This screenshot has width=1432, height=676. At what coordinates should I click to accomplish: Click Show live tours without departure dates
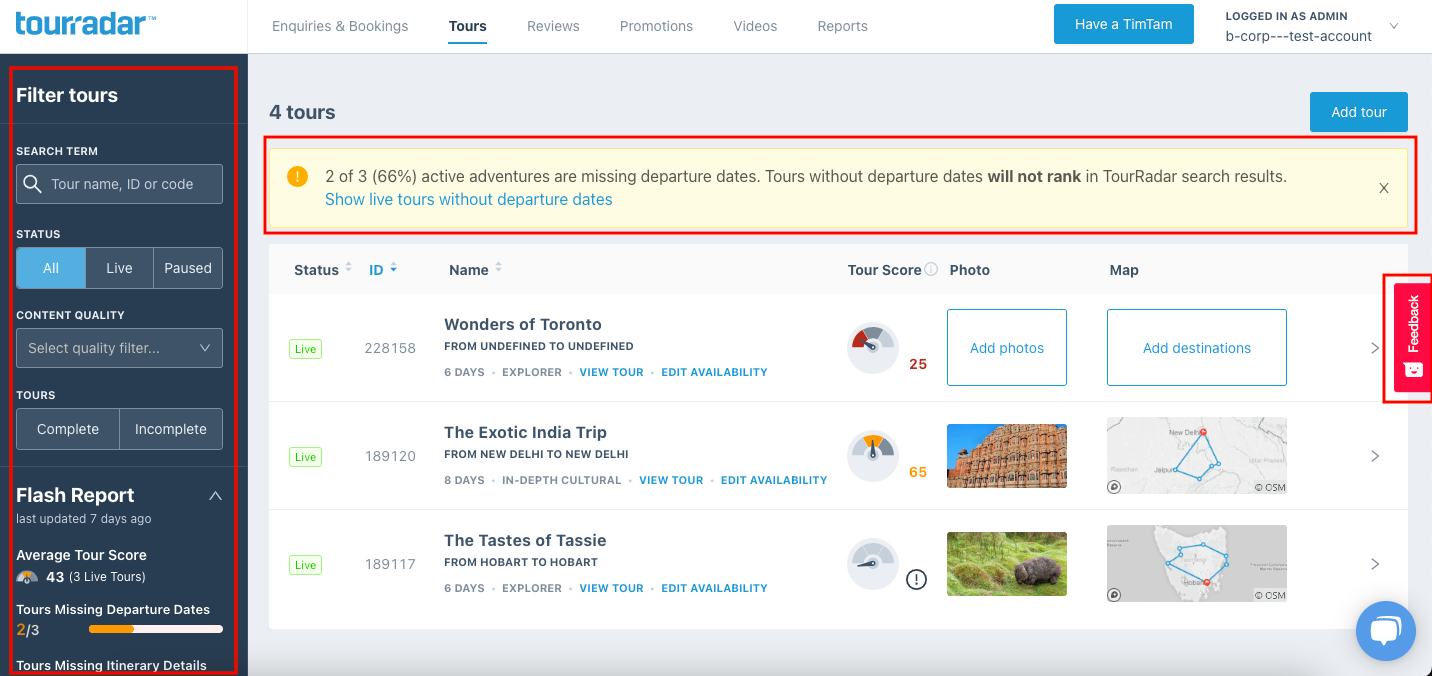[468, 199]
